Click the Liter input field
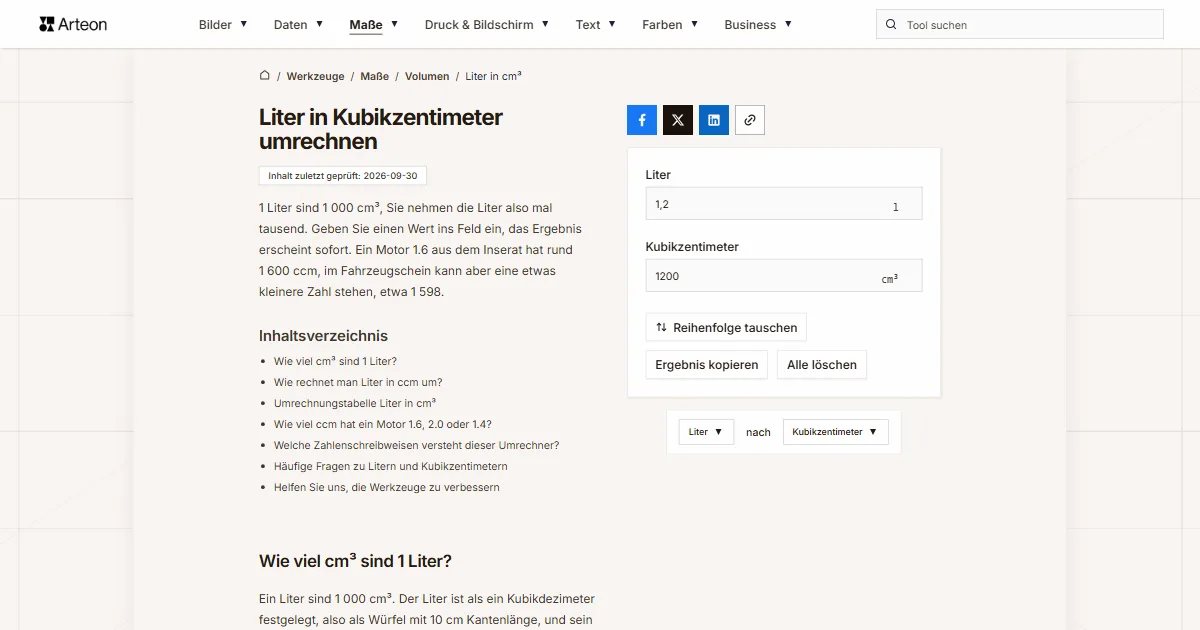The image size is (1200, 630). point(784,204)
